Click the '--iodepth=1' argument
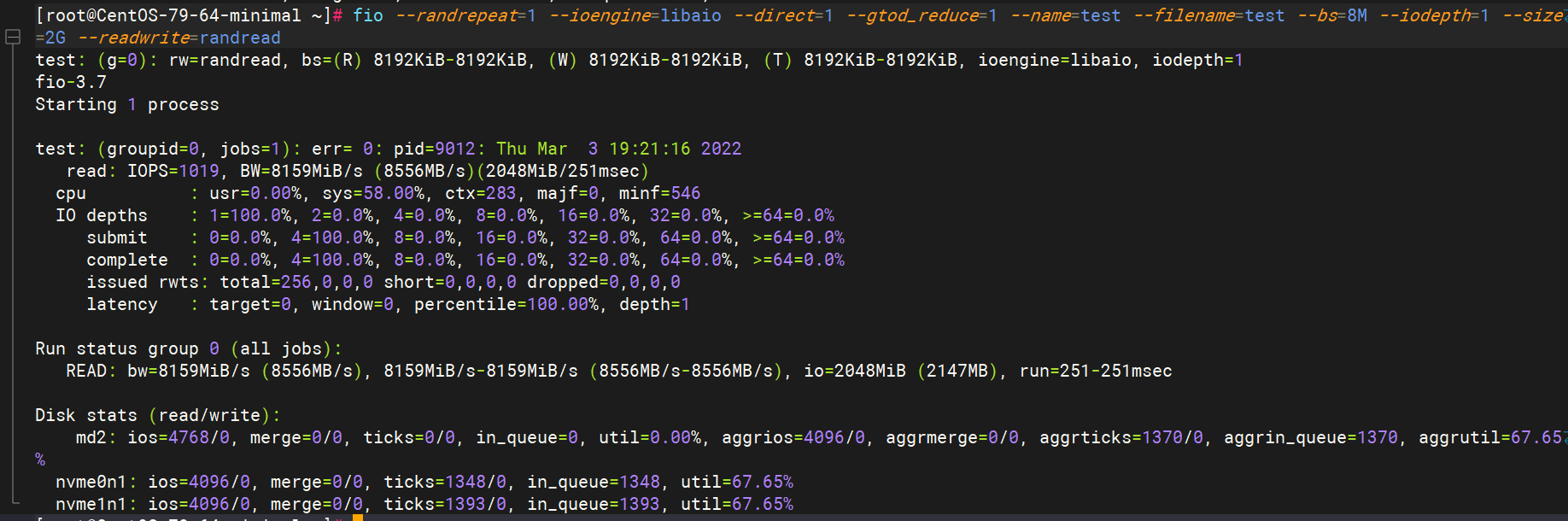 [x=1434, y=15]
